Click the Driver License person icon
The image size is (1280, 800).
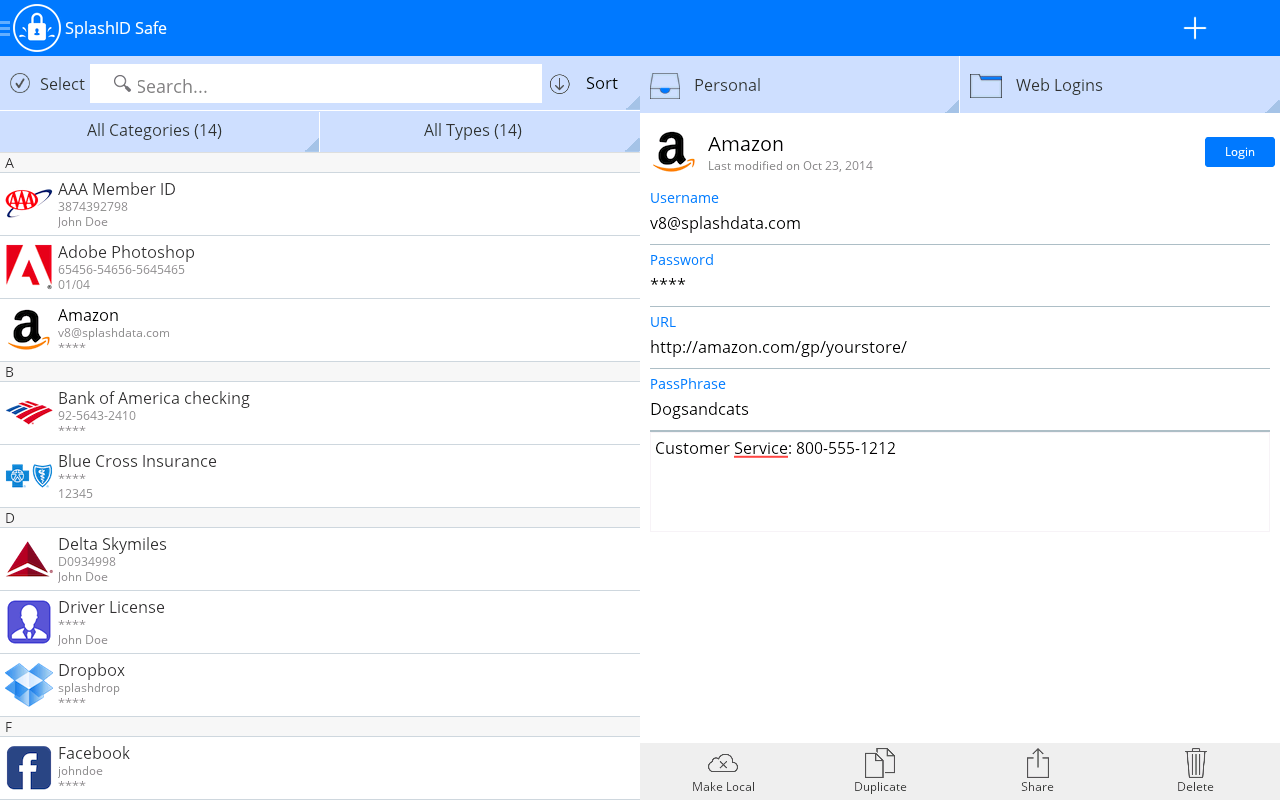pos(29,622)
